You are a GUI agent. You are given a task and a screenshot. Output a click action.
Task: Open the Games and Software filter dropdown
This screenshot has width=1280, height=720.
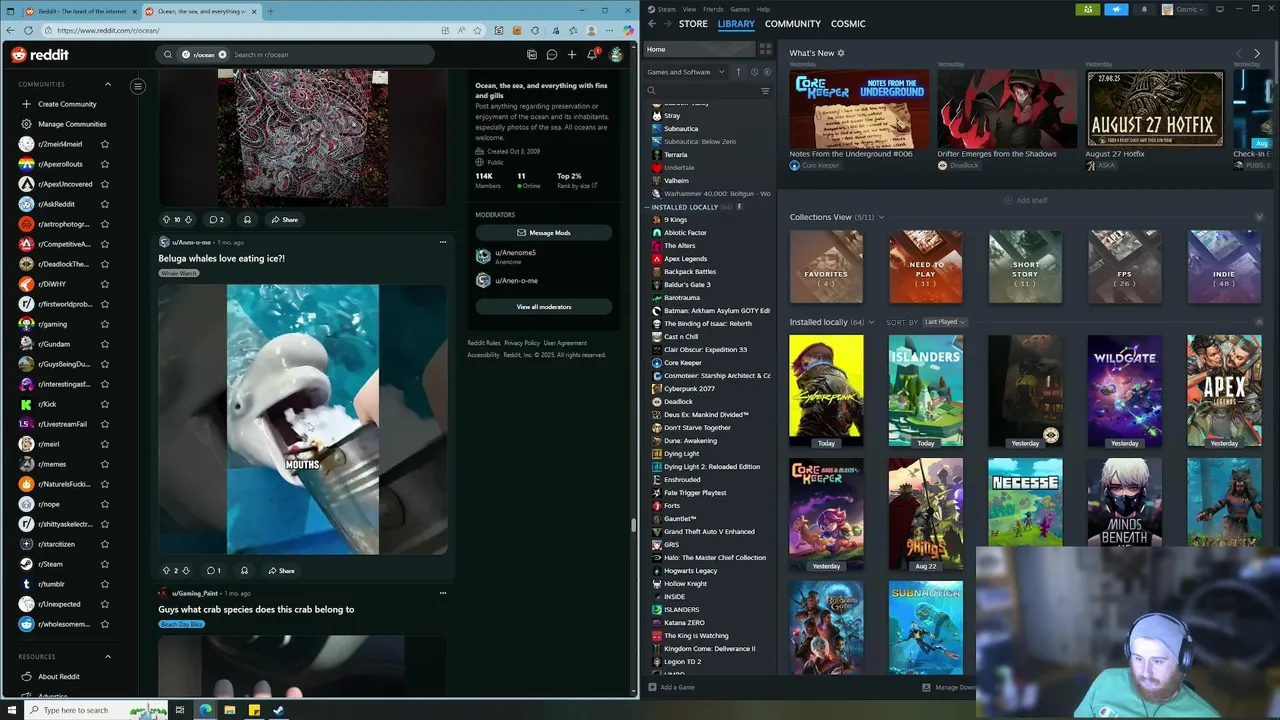tap(686, 72)
